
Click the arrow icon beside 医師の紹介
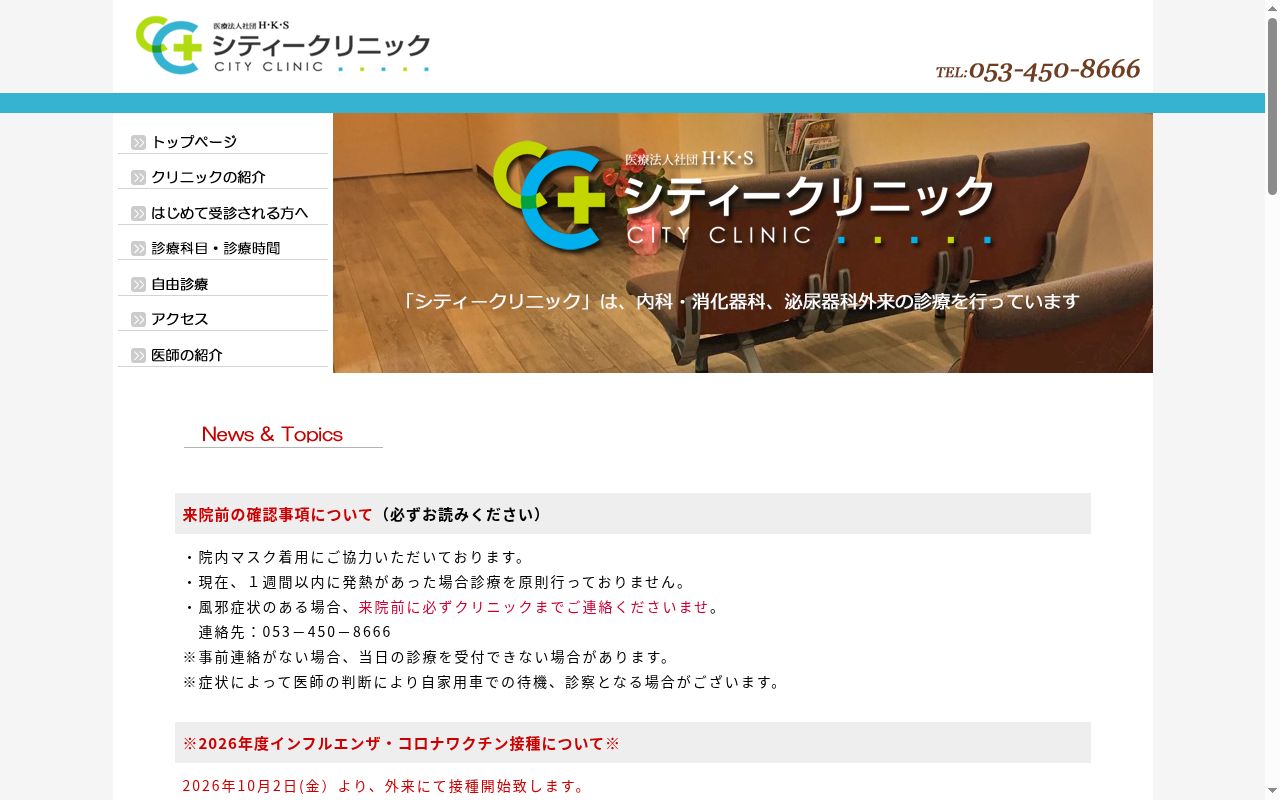139,355
